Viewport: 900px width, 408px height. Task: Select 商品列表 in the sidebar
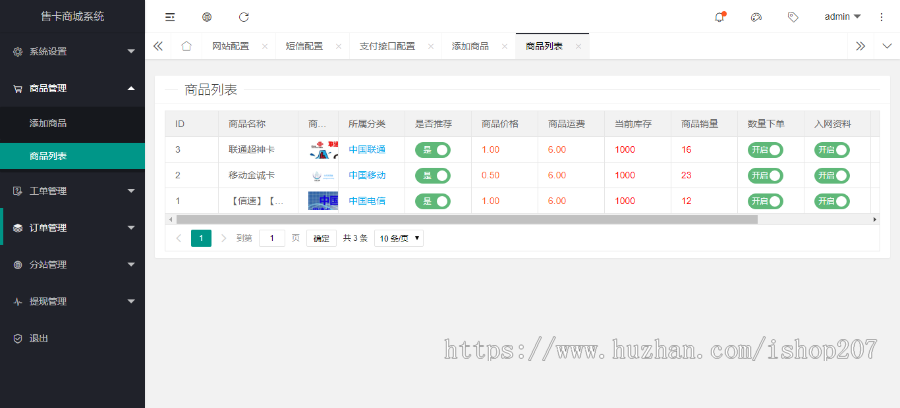[x=72, y=156]
